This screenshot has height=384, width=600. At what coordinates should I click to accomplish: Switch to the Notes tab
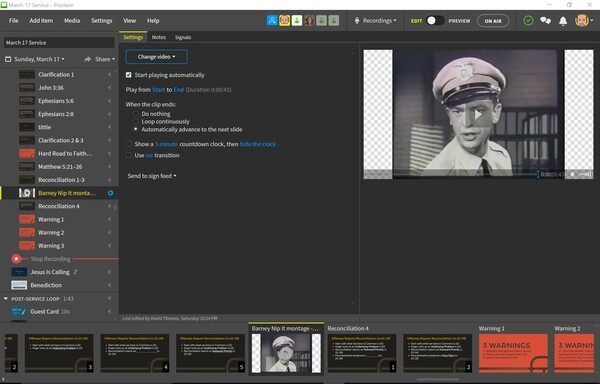point(158,37)
